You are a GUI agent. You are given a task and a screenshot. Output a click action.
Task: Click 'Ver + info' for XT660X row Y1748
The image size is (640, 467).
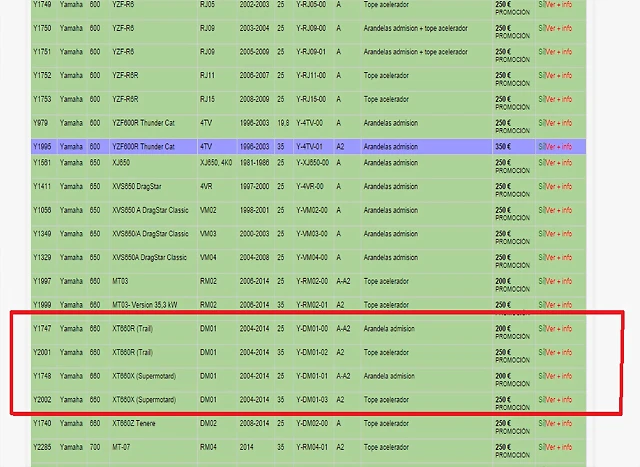[559, 376]
